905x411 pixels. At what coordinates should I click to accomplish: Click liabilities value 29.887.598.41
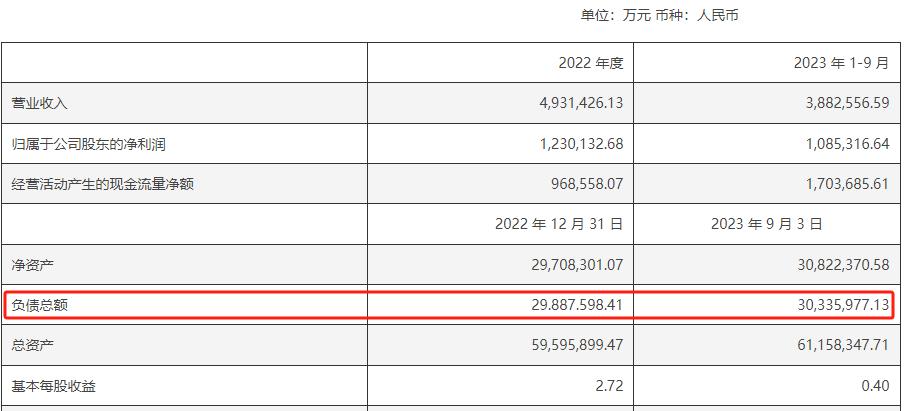click(562, 305)
